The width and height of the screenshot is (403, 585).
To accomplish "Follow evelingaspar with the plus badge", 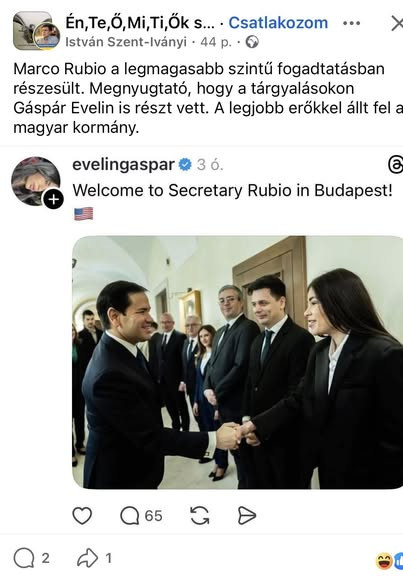I will tap(53, 199).
